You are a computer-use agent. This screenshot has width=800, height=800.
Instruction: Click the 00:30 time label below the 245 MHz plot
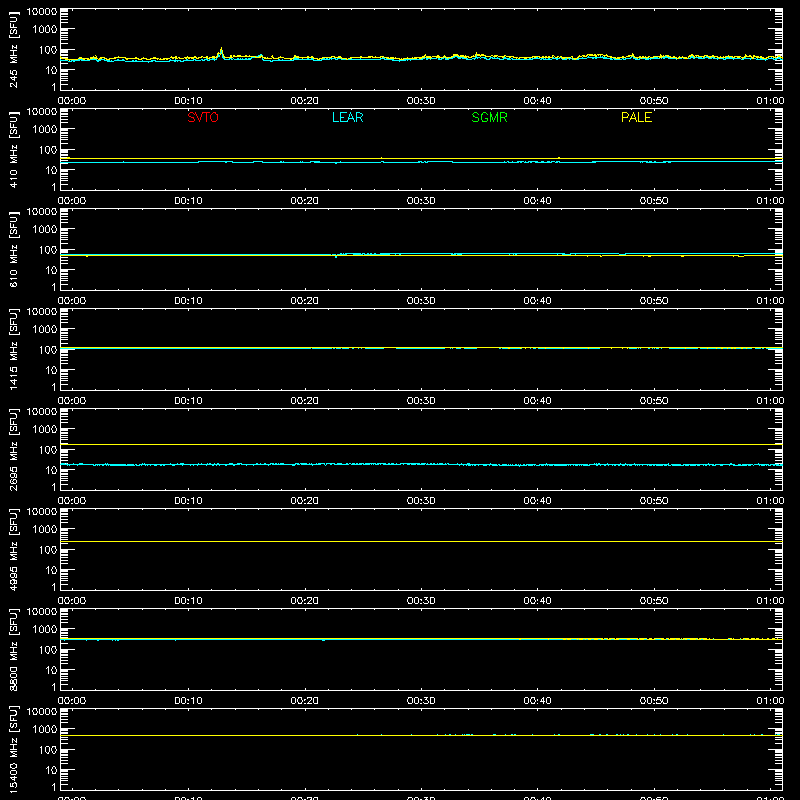pos(421,101)
